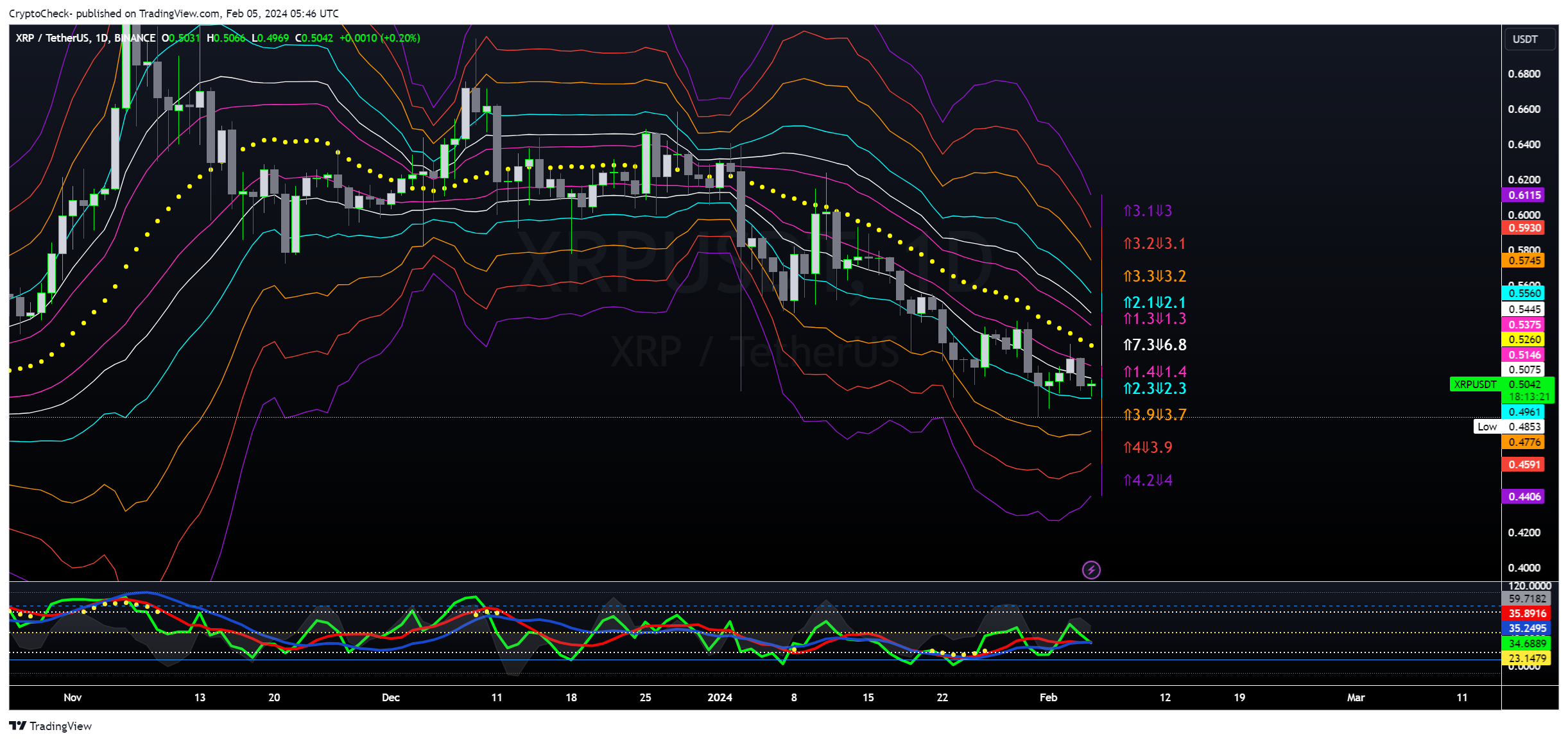Click the CryptoCheck publisher attribution text

(174, 13)
